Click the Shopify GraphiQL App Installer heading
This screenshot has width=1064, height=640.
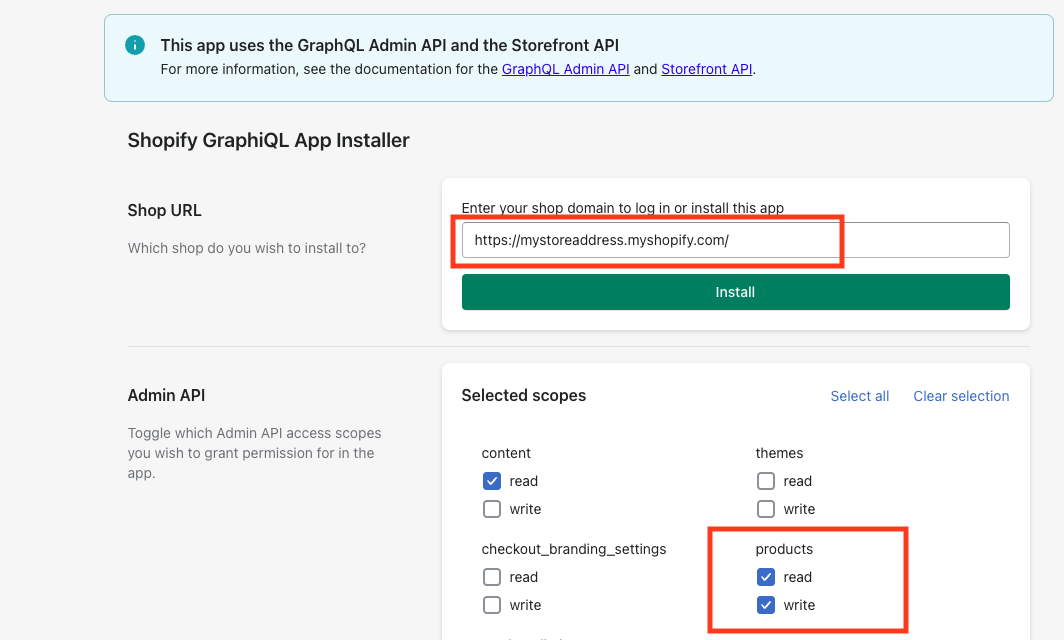click(268, 140)
